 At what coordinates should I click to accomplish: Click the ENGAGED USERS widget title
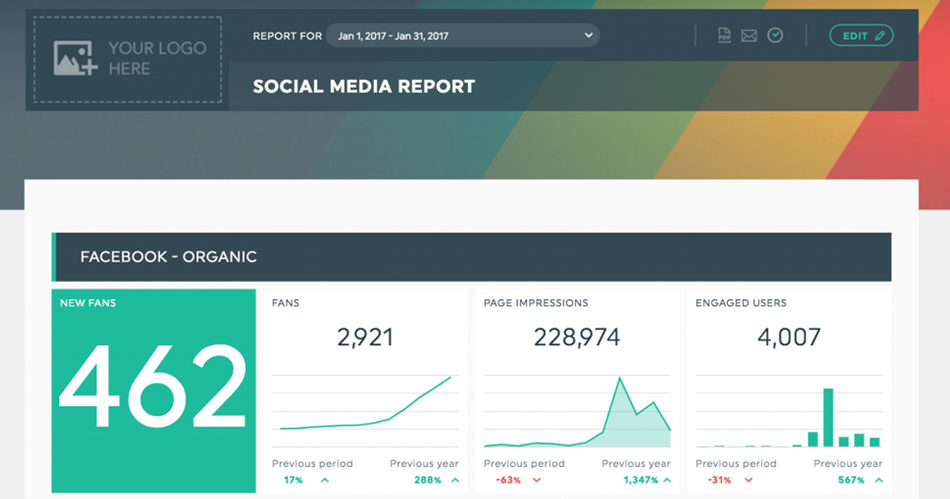[x=741, y=303]
